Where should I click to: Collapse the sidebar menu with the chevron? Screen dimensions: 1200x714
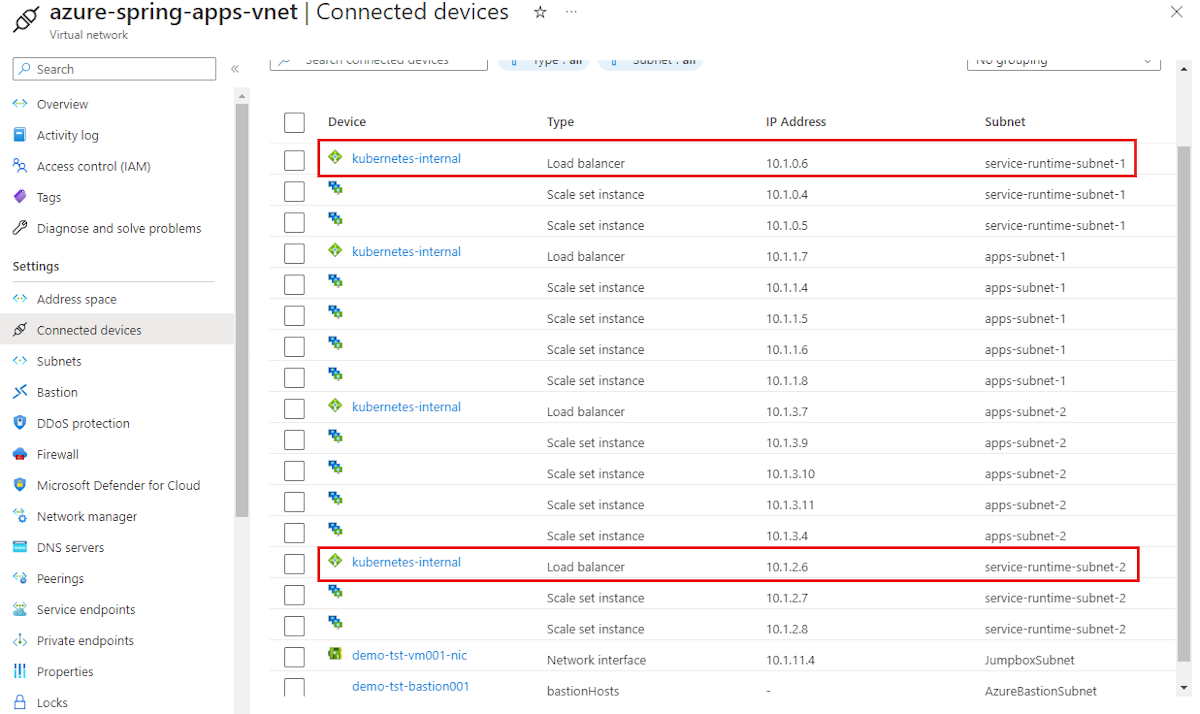point(235,69)
